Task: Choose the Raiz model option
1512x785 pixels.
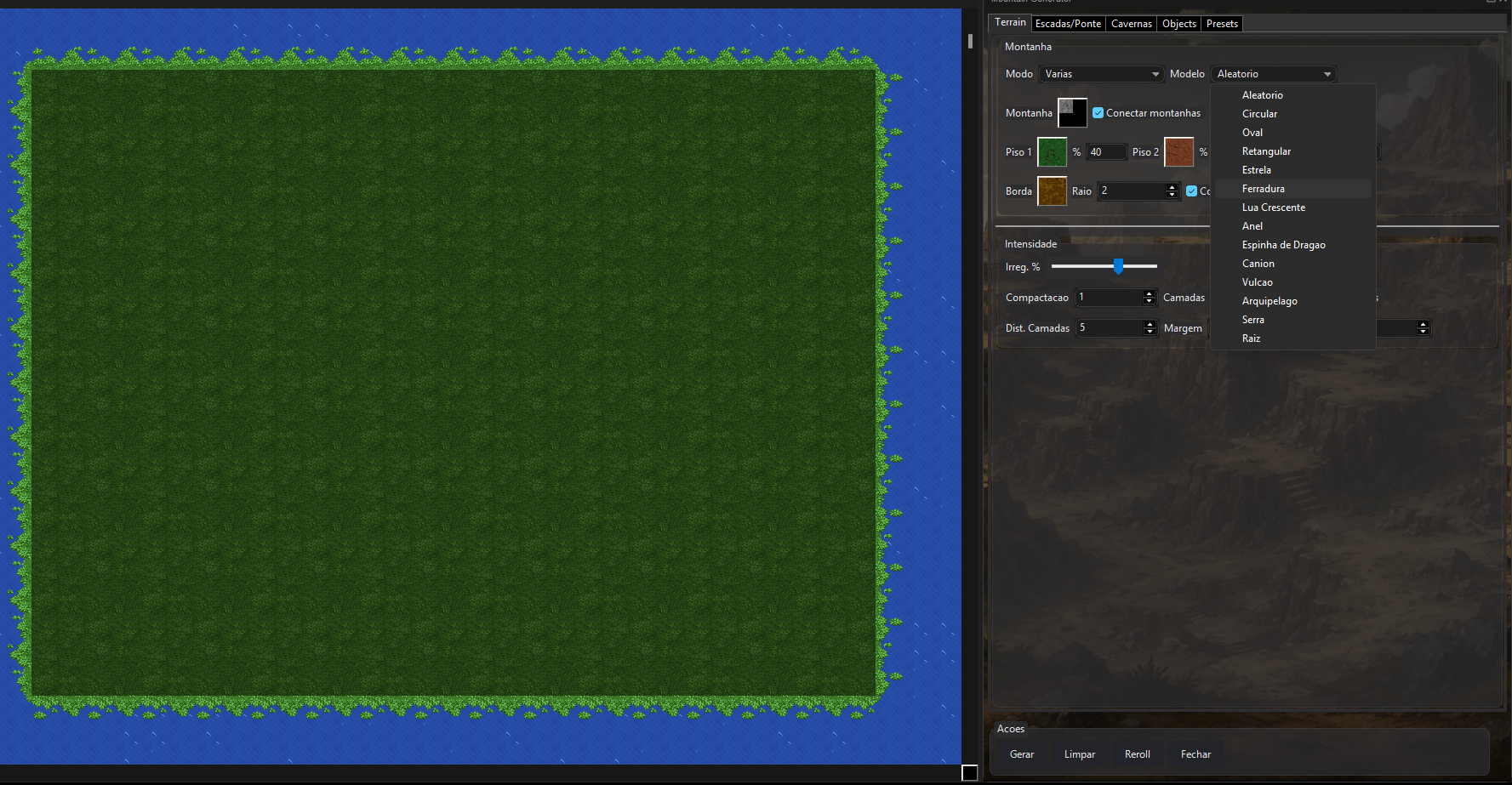Action: tap(1292, 338)
